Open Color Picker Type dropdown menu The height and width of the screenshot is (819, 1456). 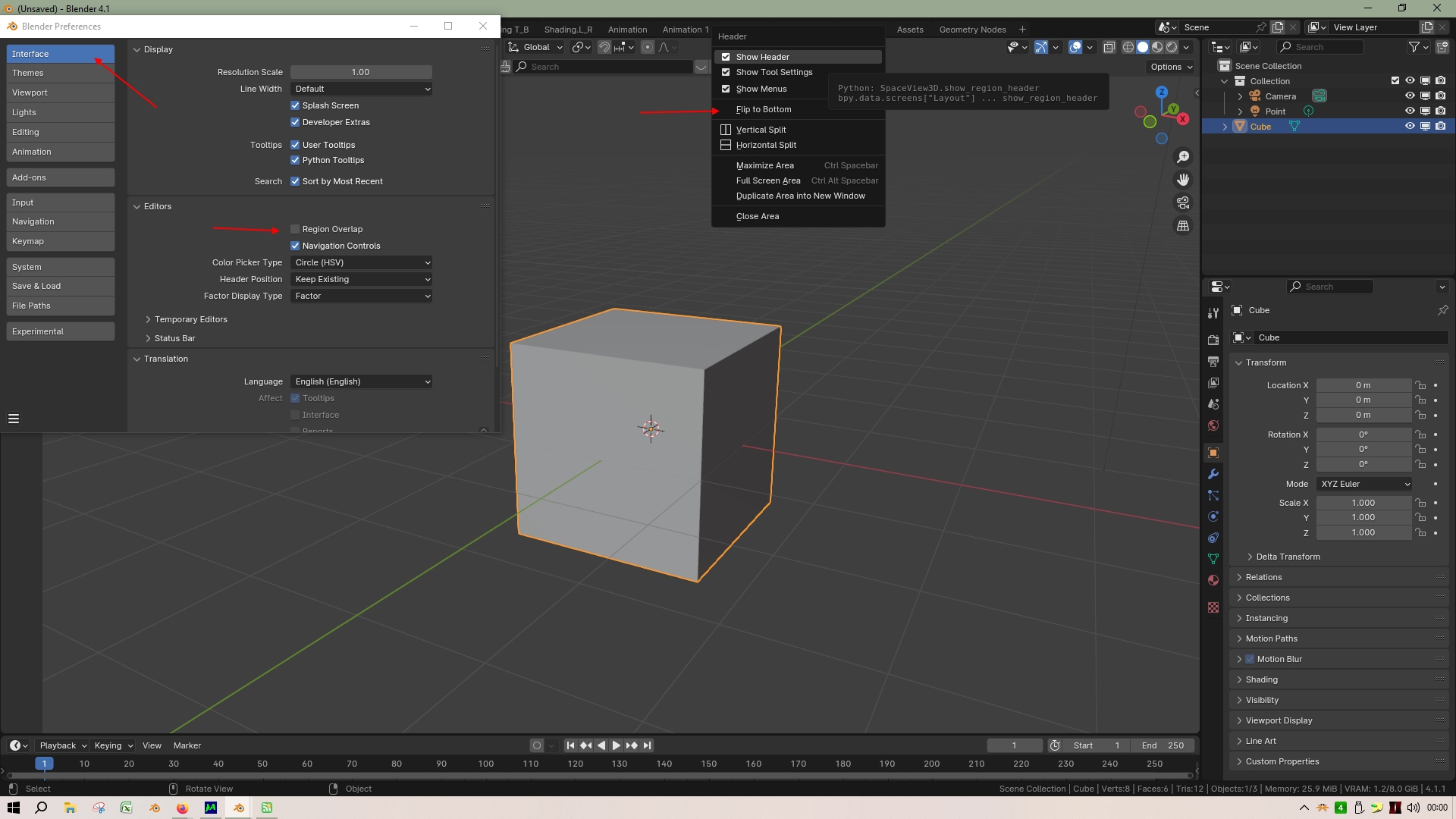(360, 262)
